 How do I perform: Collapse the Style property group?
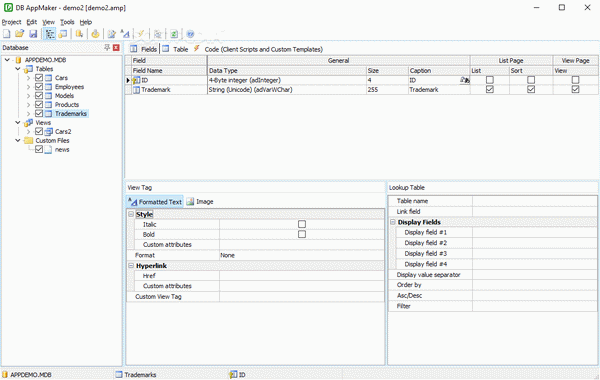(x=131, y=214)
